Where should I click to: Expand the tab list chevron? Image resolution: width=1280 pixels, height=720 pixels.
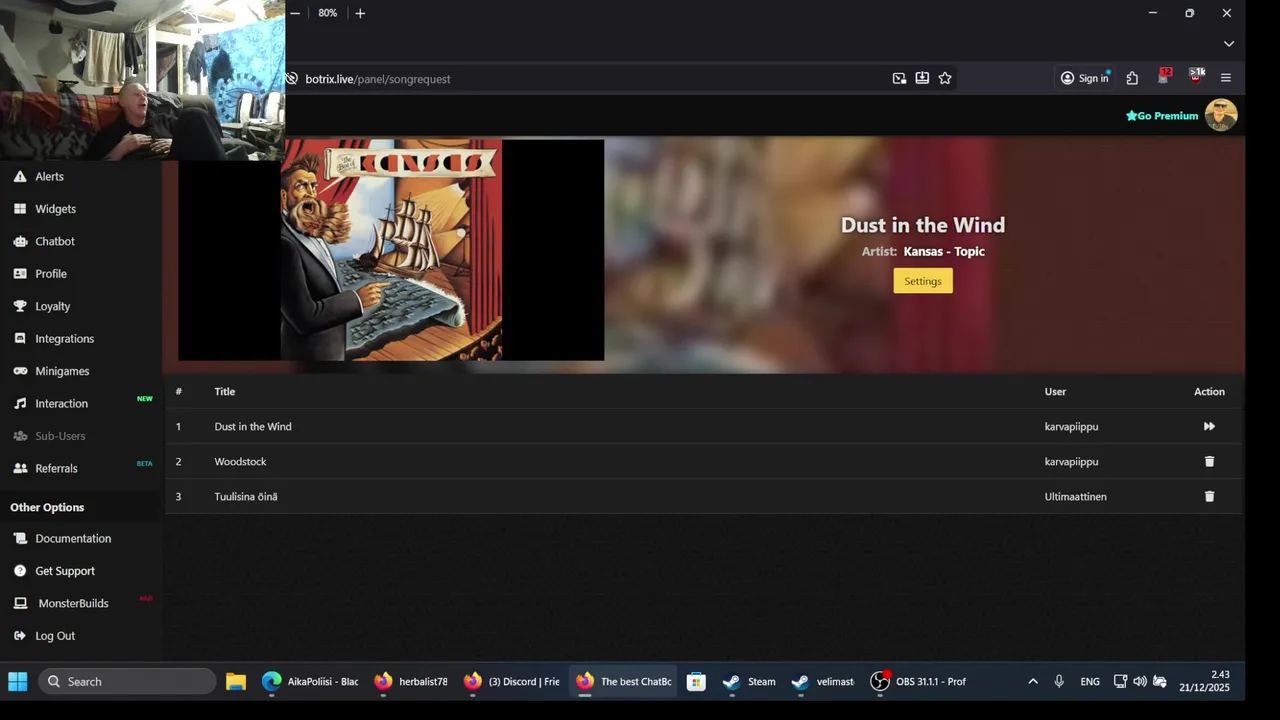click(x=1229, y=43)
